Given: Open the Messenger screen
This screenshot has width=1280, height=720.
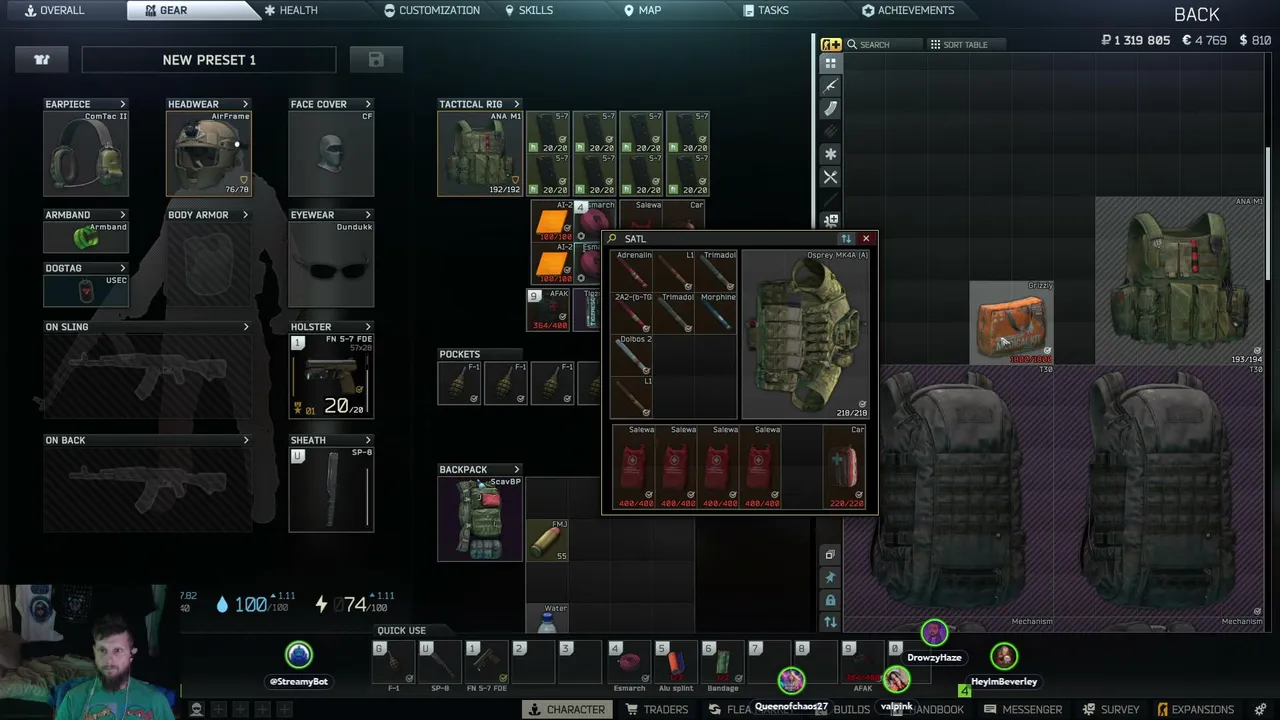Looking at the screenshot, I should pos(1024,709).
